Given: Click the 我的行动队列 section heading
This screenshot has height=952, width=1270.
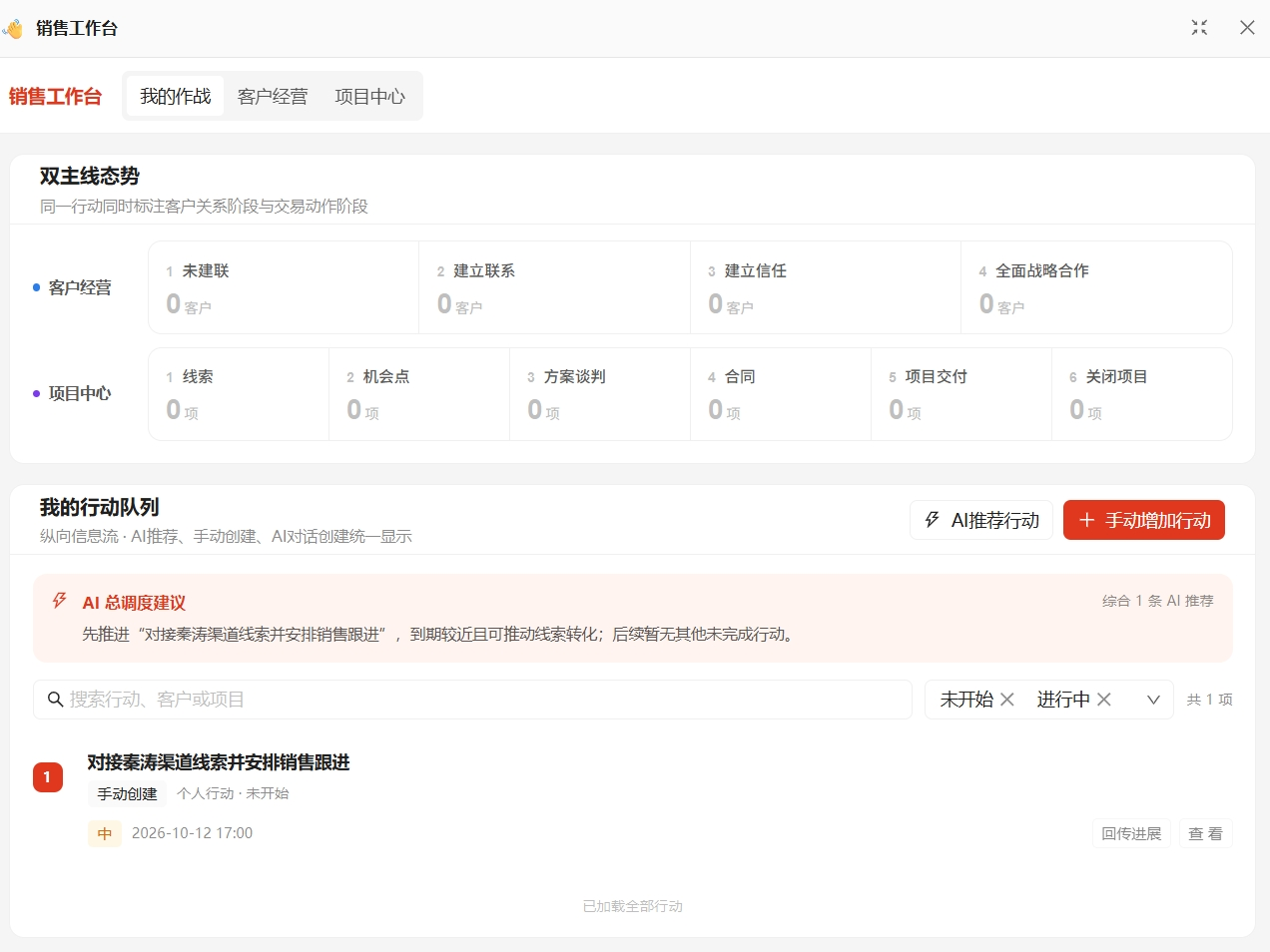Looking at the screenshot, I should (100, 507).
